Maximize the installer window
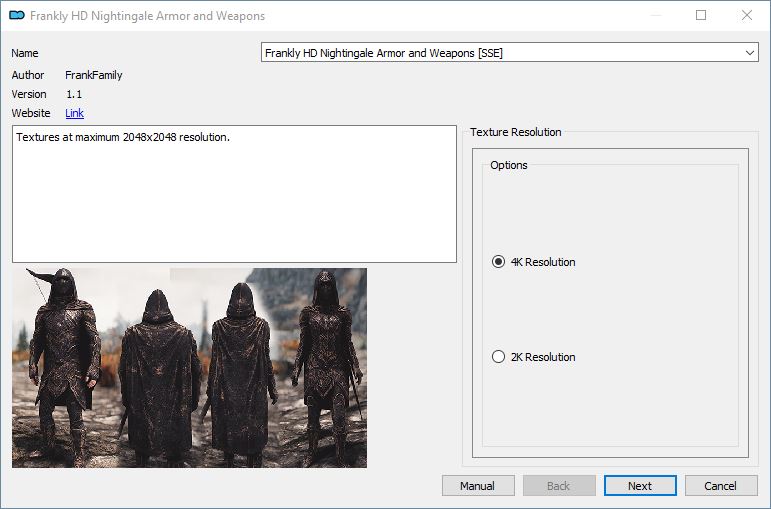Screen dimensions: 771x509 (701, 15)
